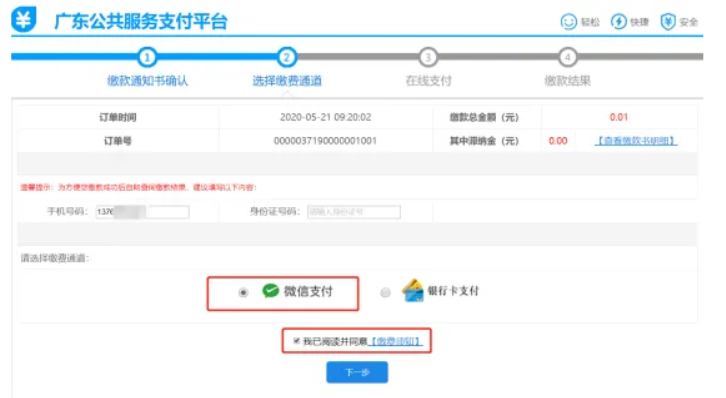
Task: Open the 缴费须知 link
Action: point(395,342)
